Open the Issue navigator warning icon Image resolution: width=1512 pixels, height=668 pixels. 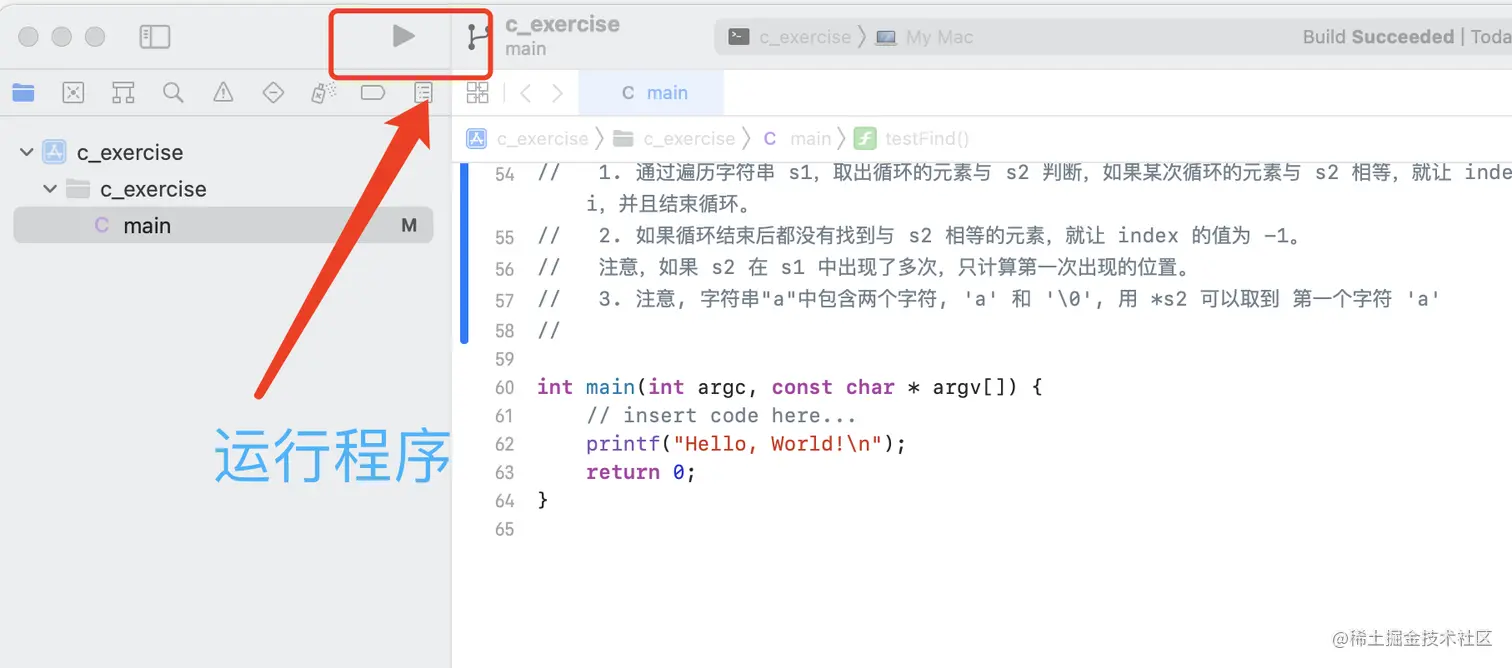(222, 92)
